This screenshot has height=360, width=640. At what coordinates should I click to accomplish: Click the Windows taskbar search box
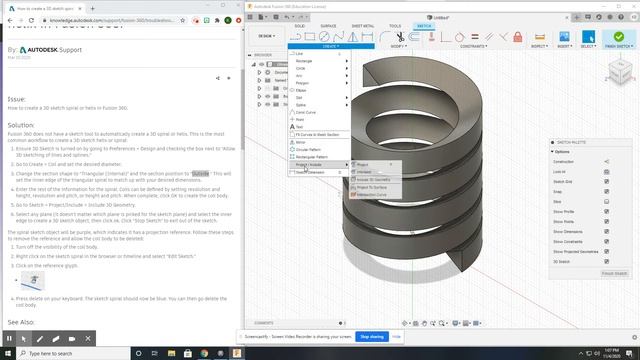73,353
